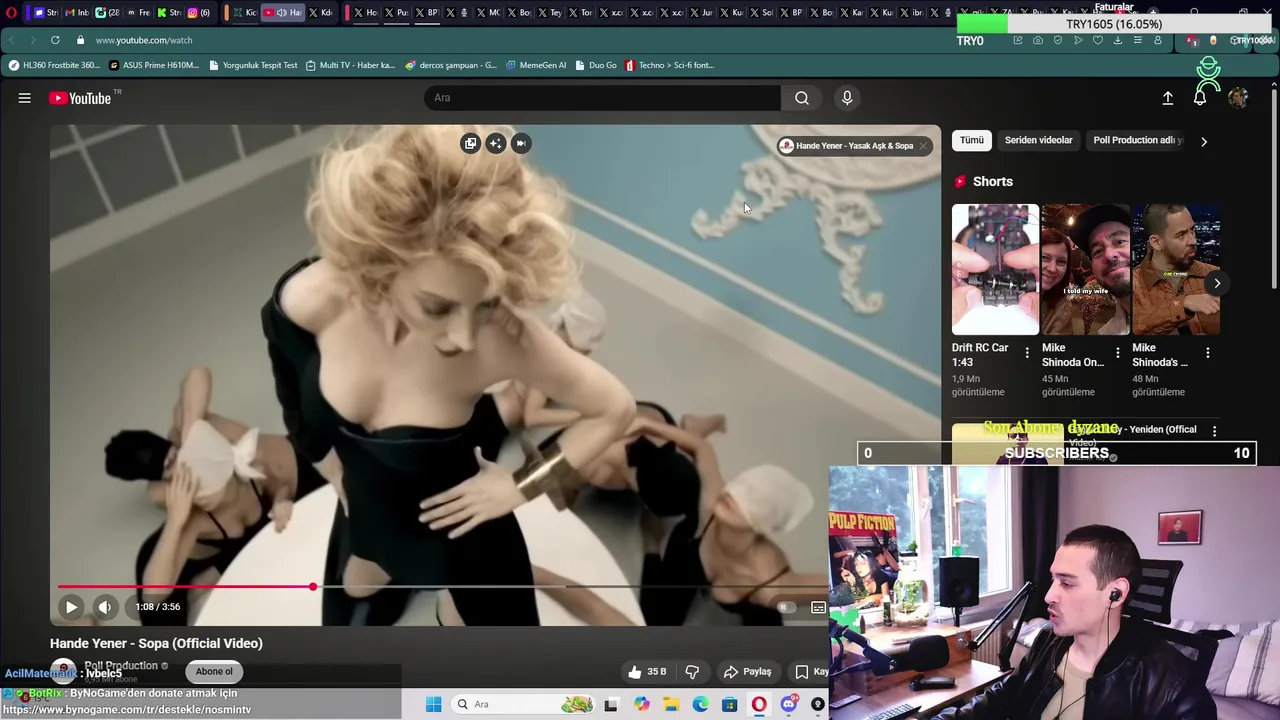Viewport: 1280px width, 720px height.
Task: Focus the YouTube Ara search field
Action: [603, 98]
